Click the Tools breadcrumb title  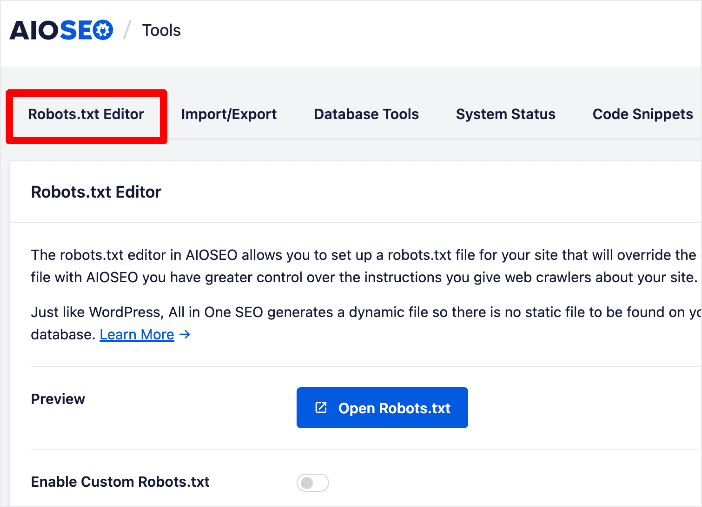[161, 30]
